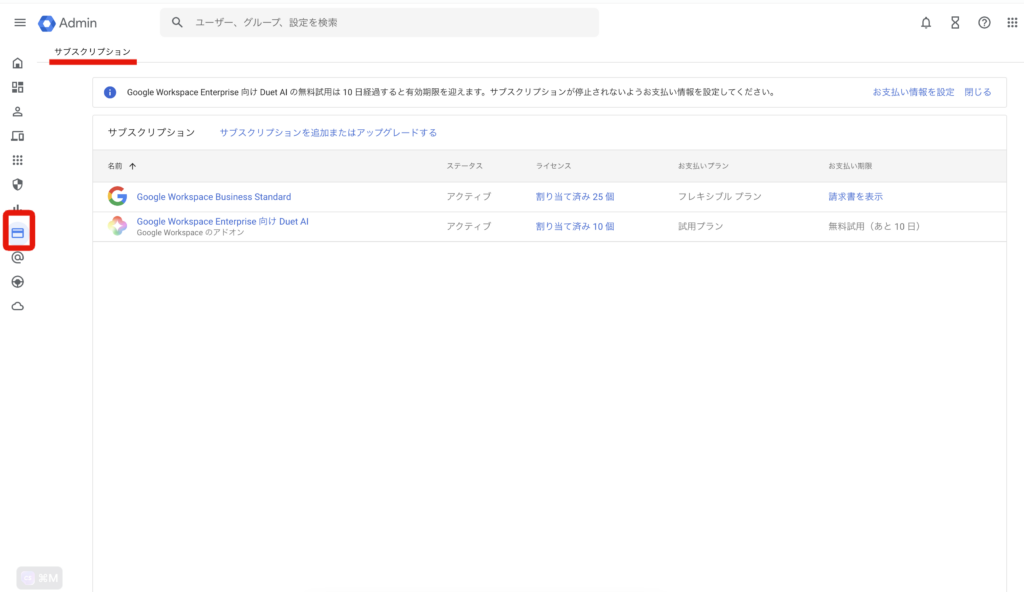Click the Google G logo in the Business Standard row
The width and height of the screenshot is (1024, 592).
(118, 196)
